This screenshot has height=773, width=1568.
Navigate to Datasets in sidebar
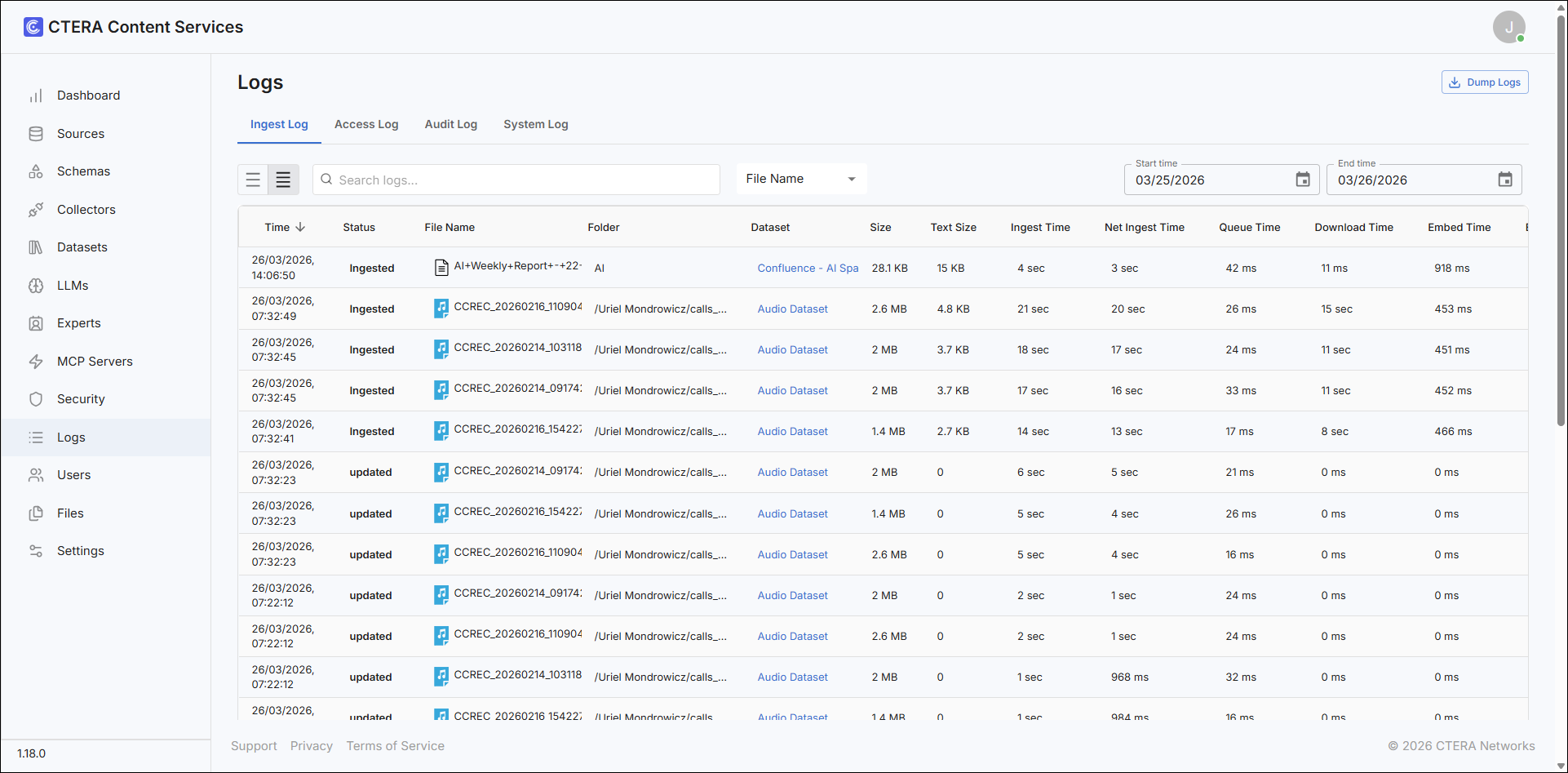tap(105, 247)
